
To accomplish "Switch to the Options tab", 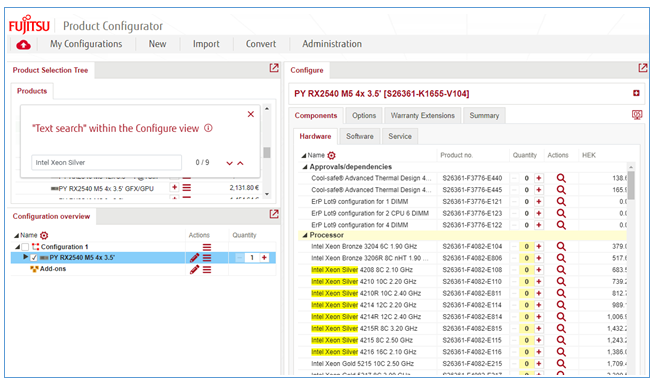I will tap(364, 115).
